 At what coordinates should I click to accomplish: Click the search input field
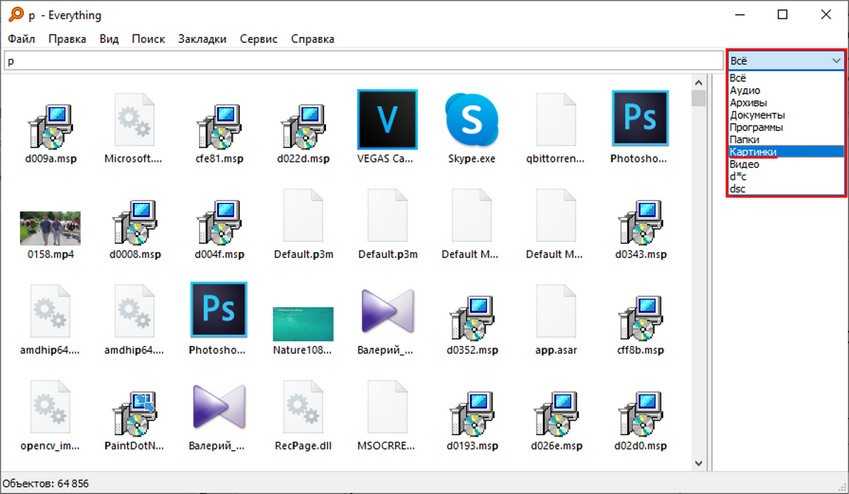pos(360,61)
